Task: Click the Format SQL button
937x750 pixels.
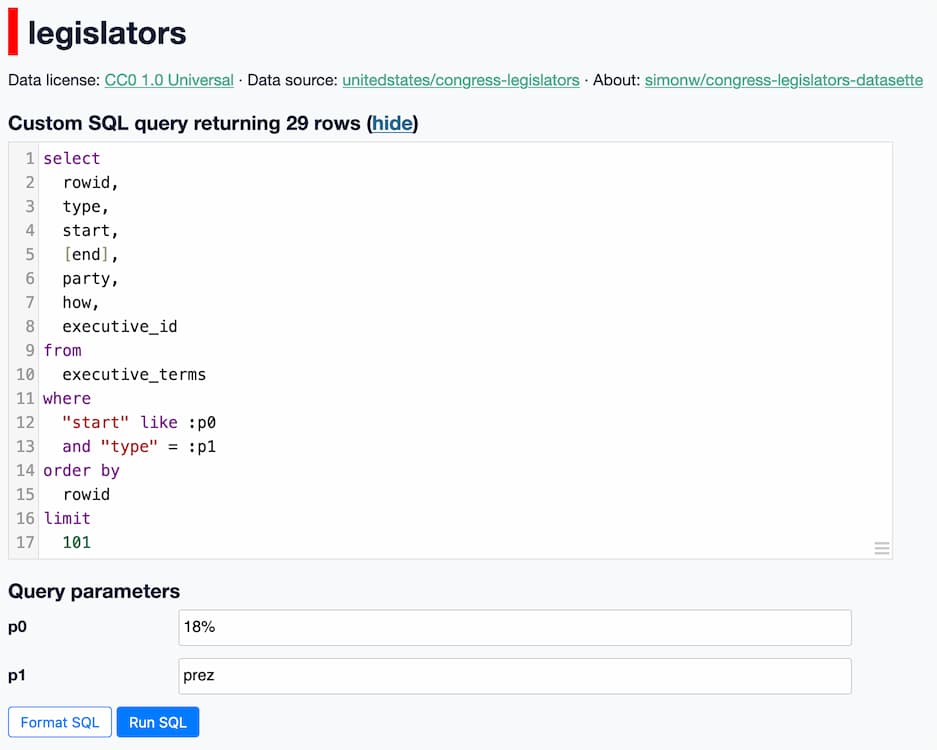Action: point(60,722)
